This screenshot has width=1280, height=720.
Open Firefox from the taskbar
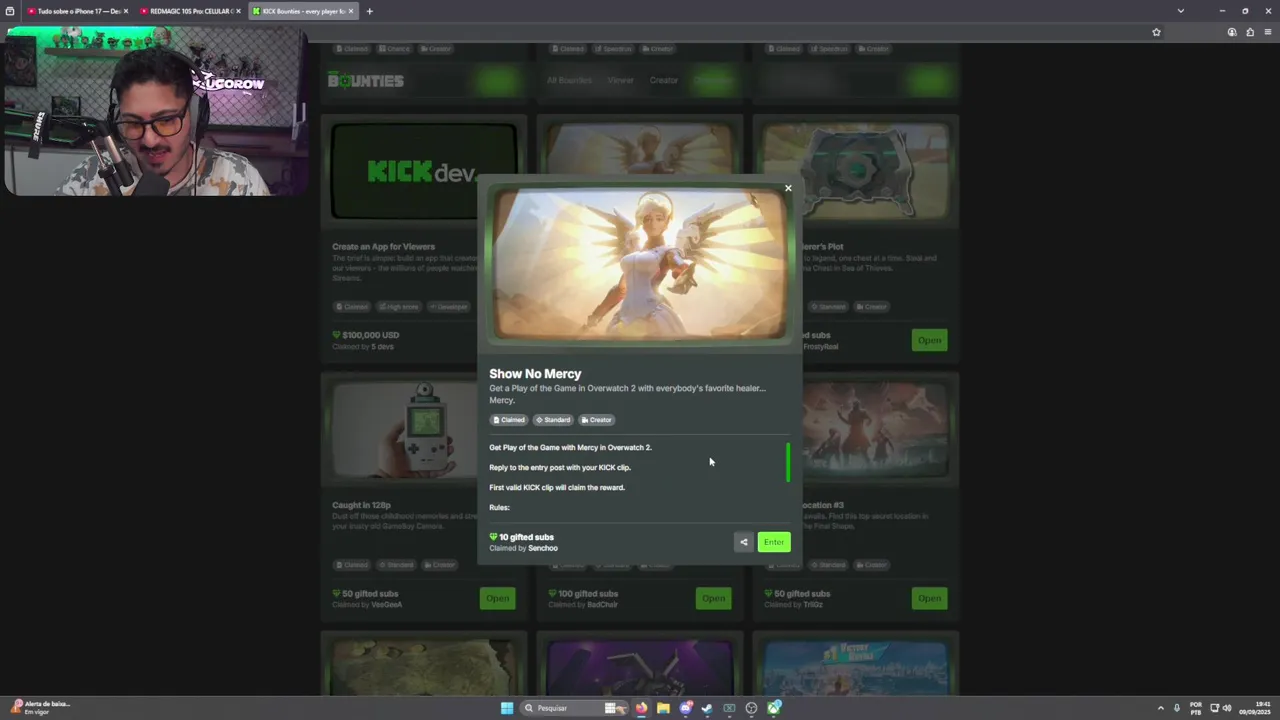point(641,708)
